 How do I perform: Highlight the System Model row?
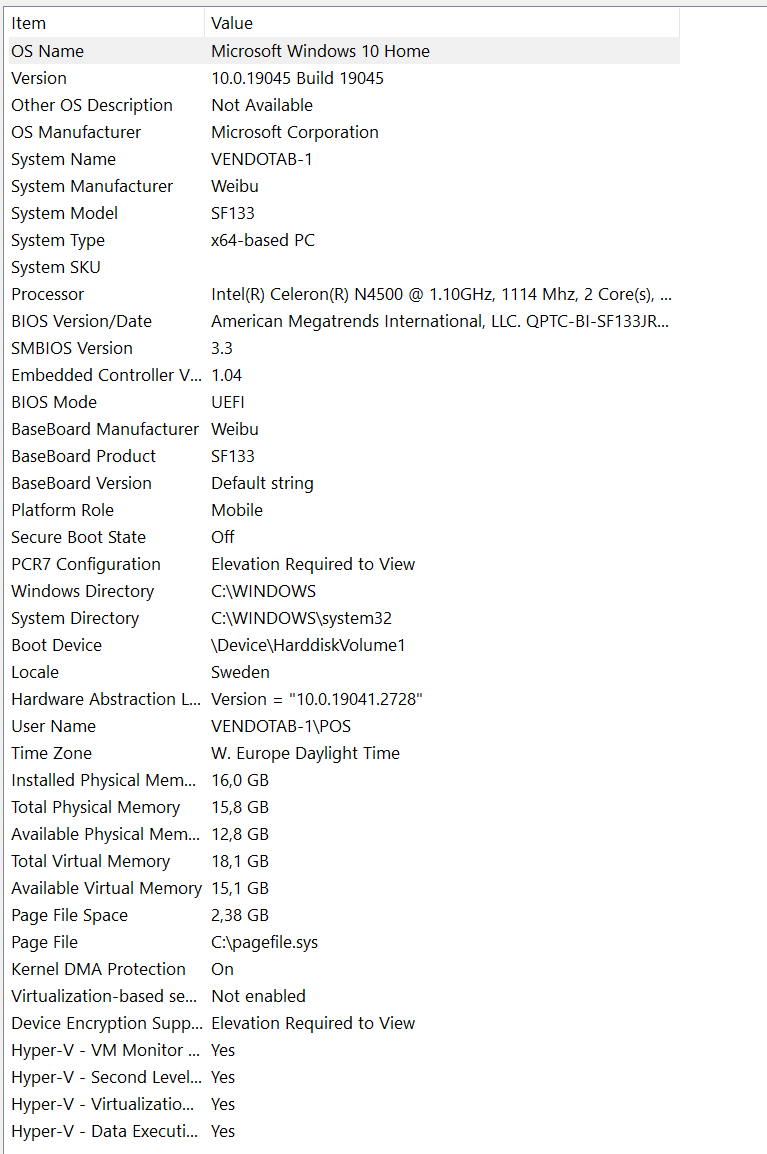click(65, 213)
